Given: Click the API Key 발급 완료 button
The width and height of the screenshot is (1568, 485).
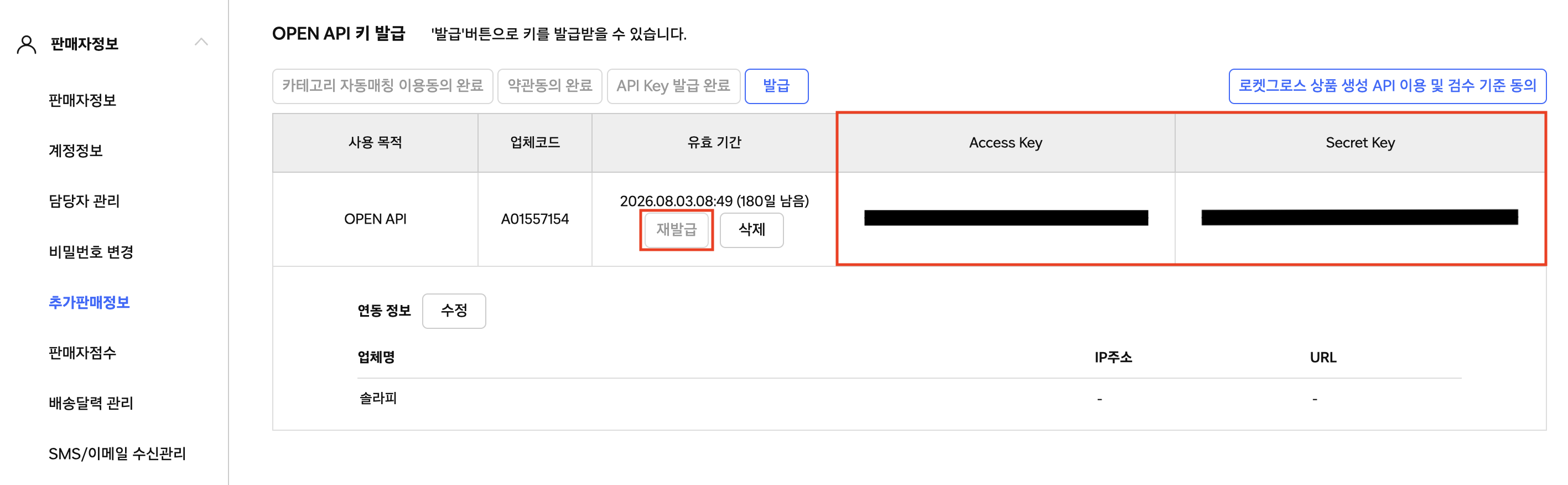Looking at the screenshot, I should pos(673,86).
